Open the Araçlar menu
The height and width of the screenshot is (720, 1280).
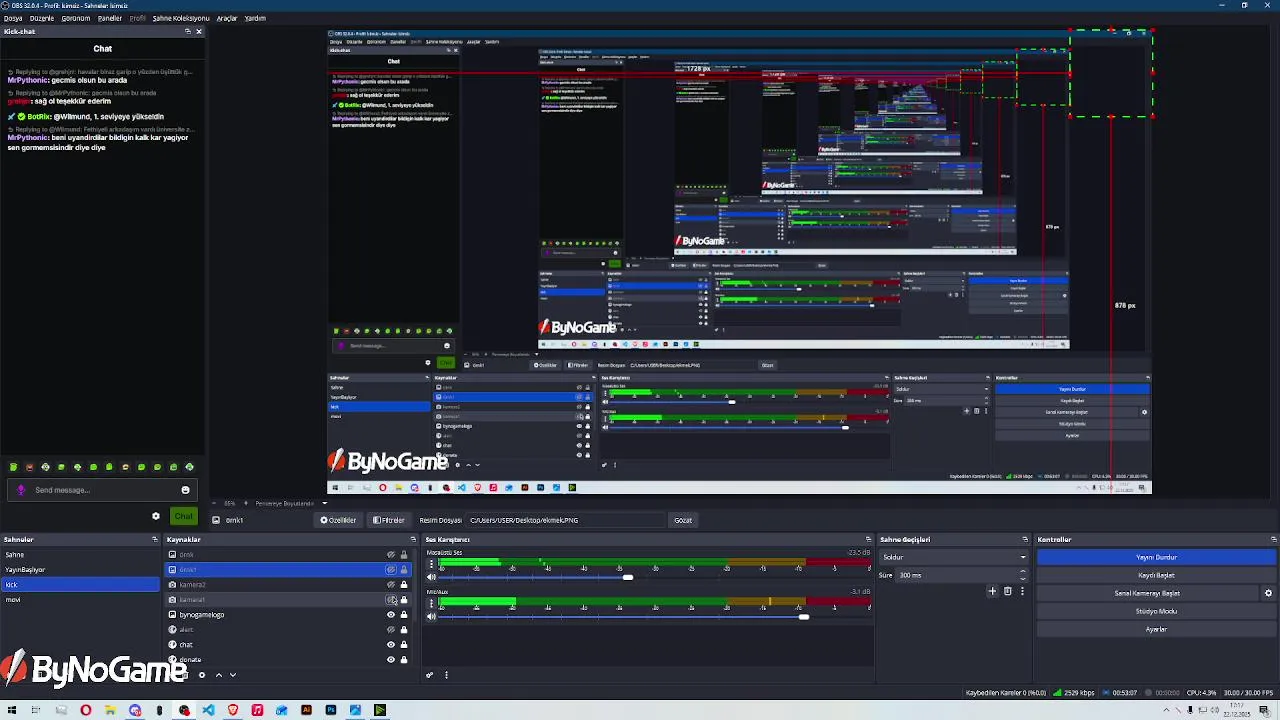pos(227,18)
